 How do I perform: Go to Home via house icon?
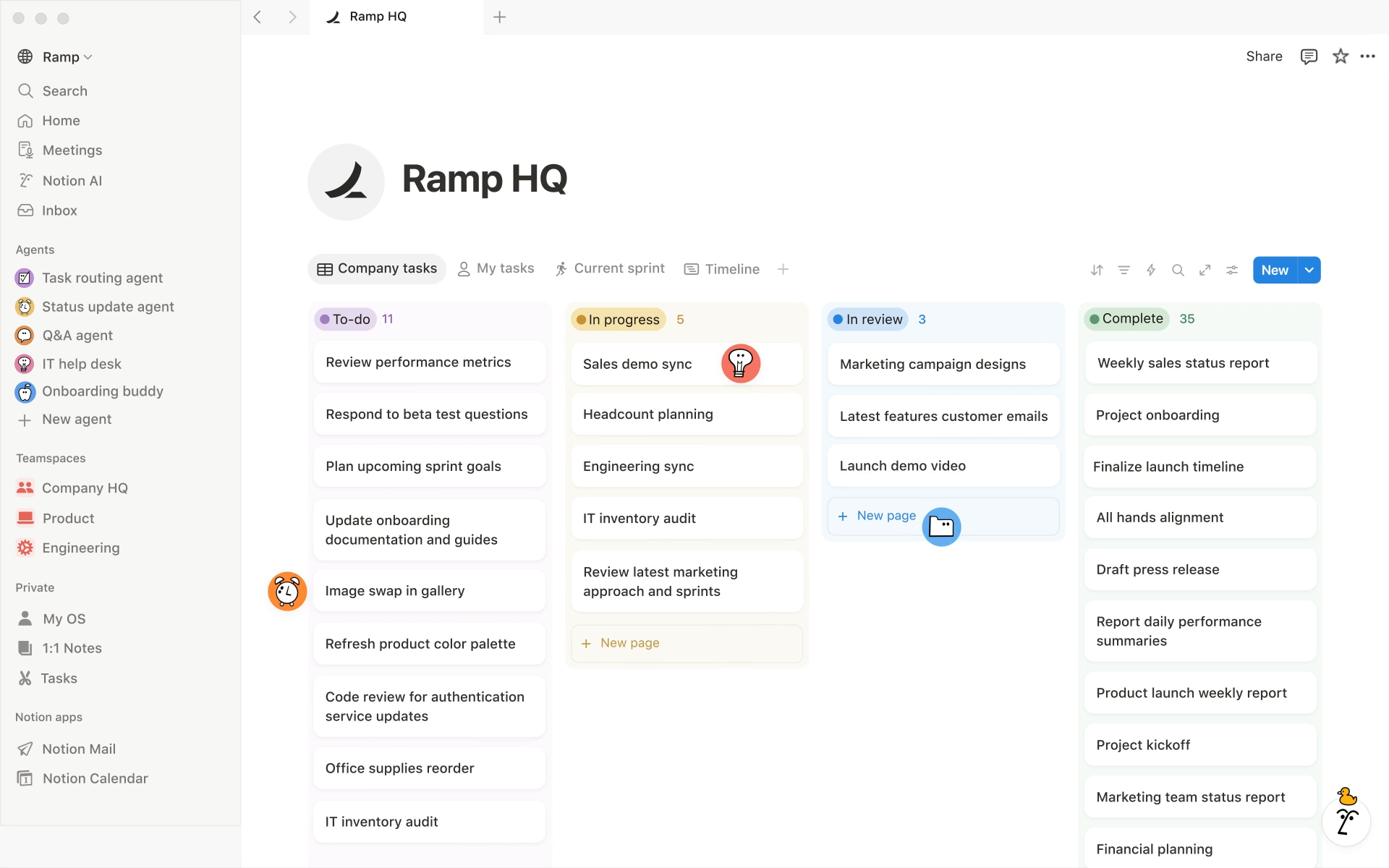(25, 121)
